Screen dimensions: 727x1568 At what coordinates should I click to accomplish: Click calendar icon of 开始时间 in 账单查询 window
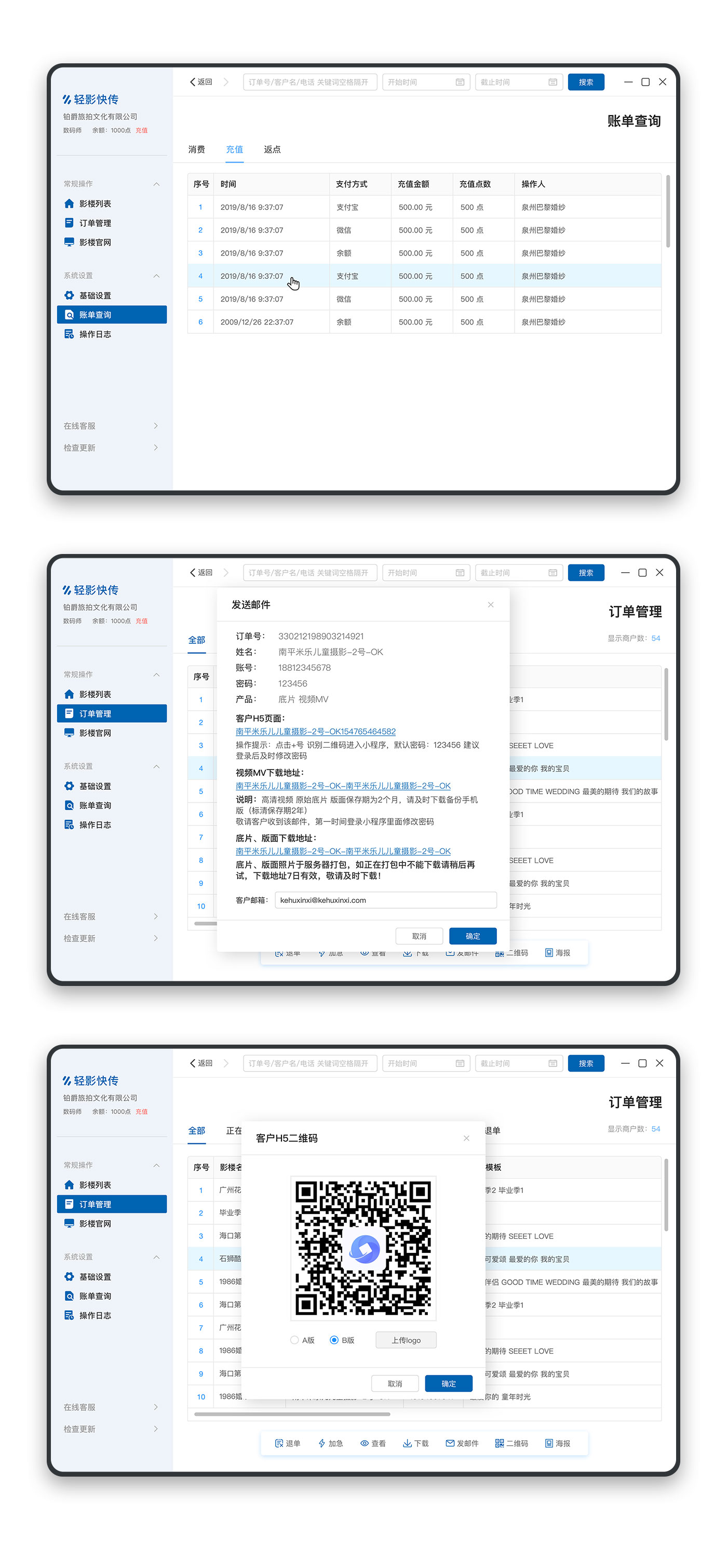[460, 82]
